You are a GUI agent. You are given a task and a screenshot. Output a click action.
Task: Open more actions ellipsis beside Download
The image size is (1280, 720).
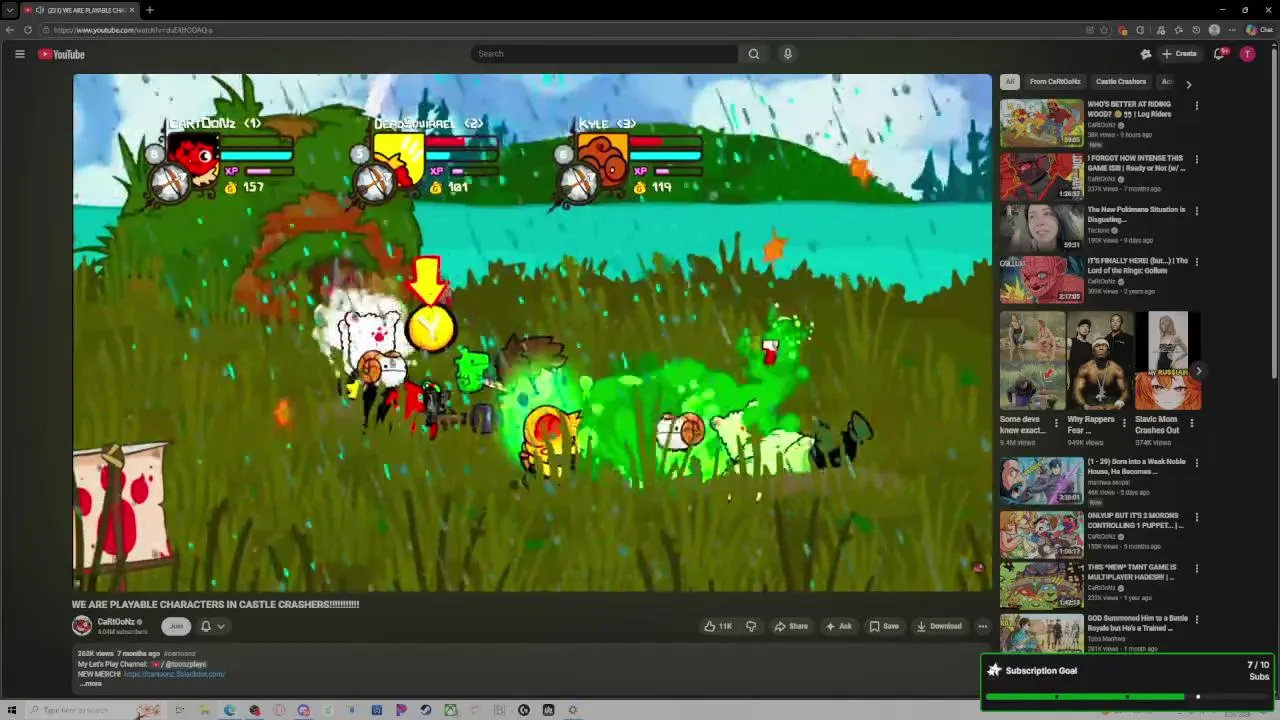[982, 626]
